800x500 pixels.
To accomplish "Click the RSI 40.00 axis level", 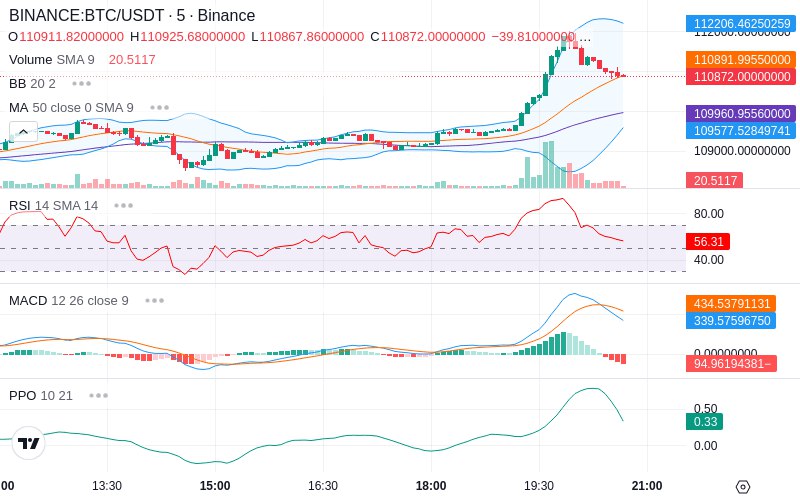I will (x=709, y=260).
